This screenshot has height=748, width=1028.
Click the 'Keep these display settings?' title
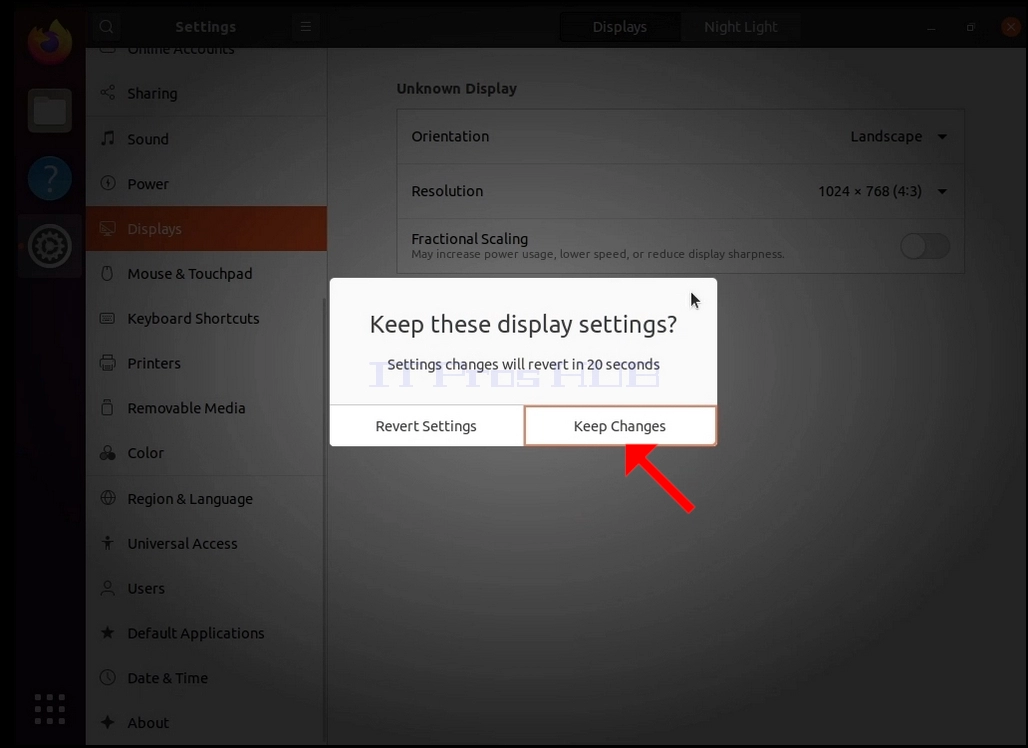click(x=523, y=325)
